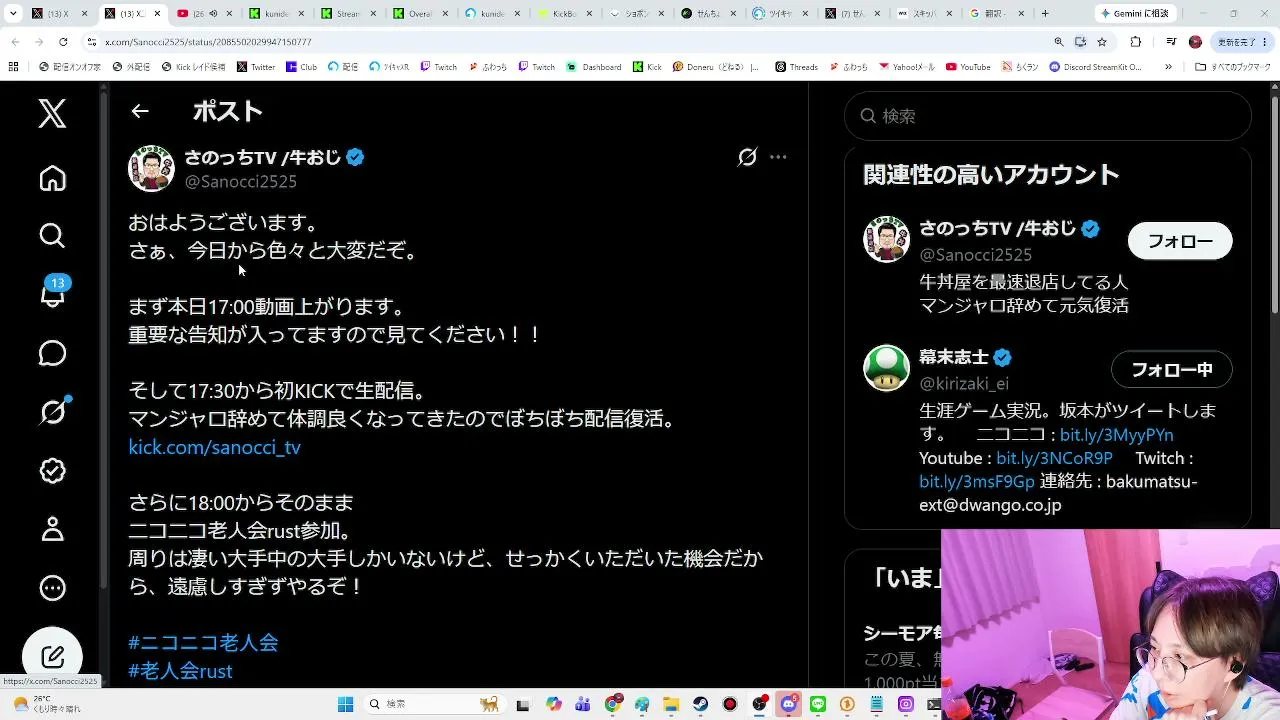Open さのっちTV author avatar on the post
This screenshot has height=720, width=1280.
tap(151, 168)
